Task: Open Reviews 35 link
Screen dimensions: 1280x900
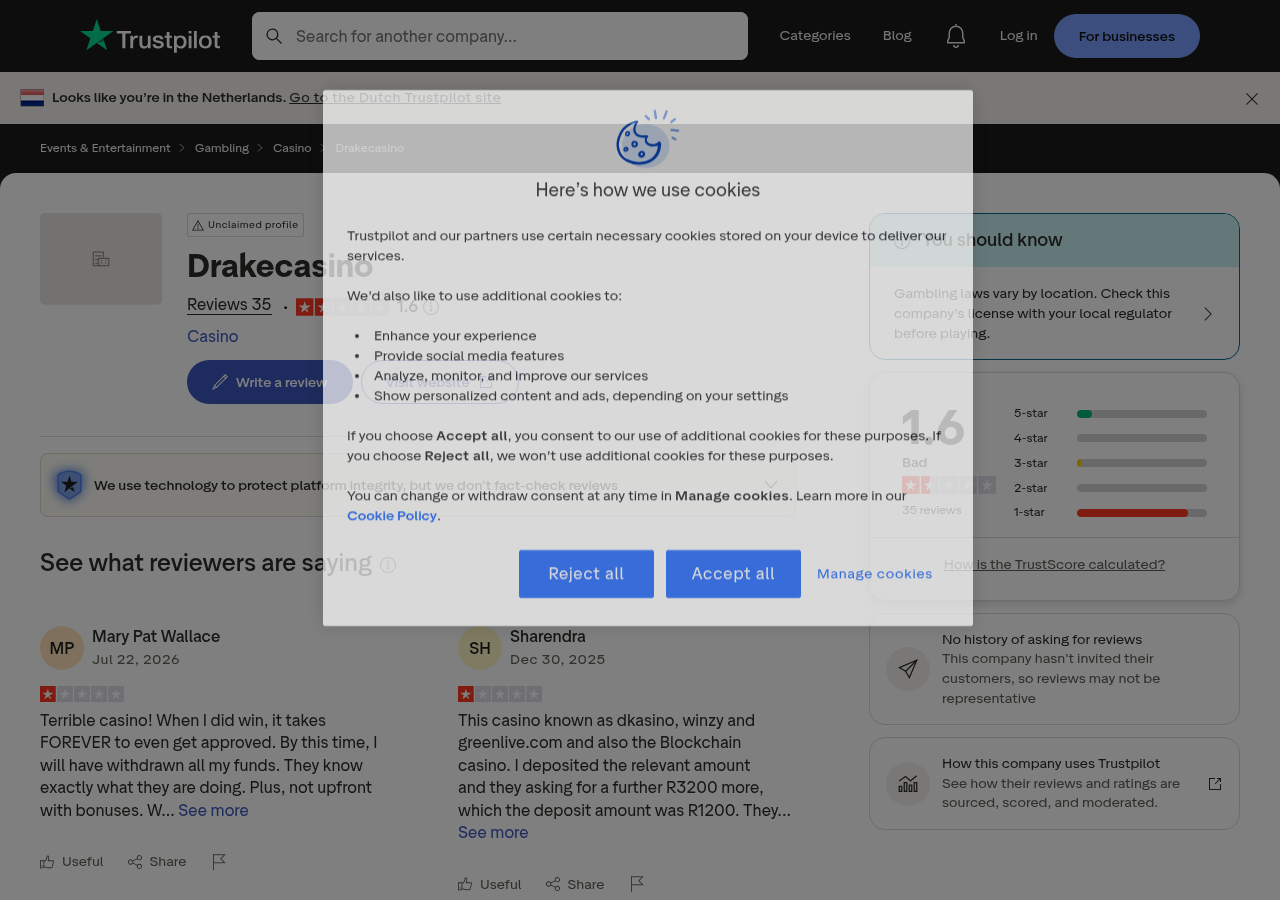Action: 229,305
